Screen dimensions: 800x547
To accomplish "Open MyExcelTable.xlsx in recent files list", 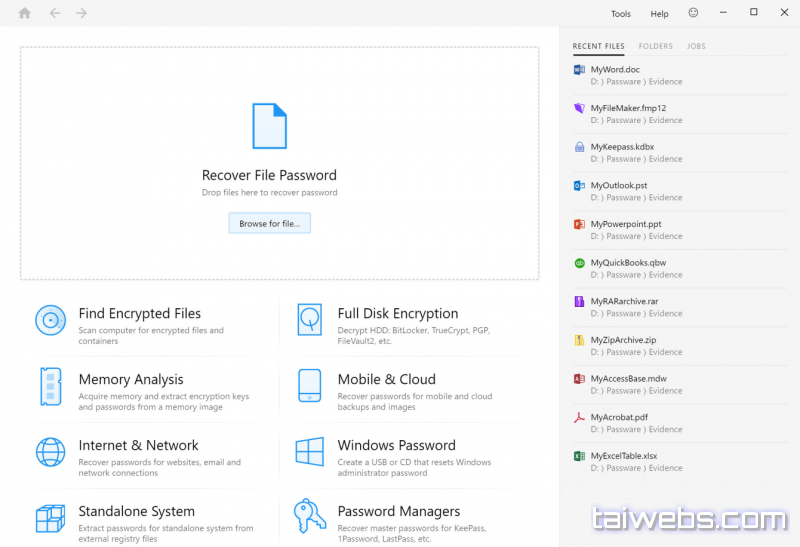I will [x=623, y=456].
